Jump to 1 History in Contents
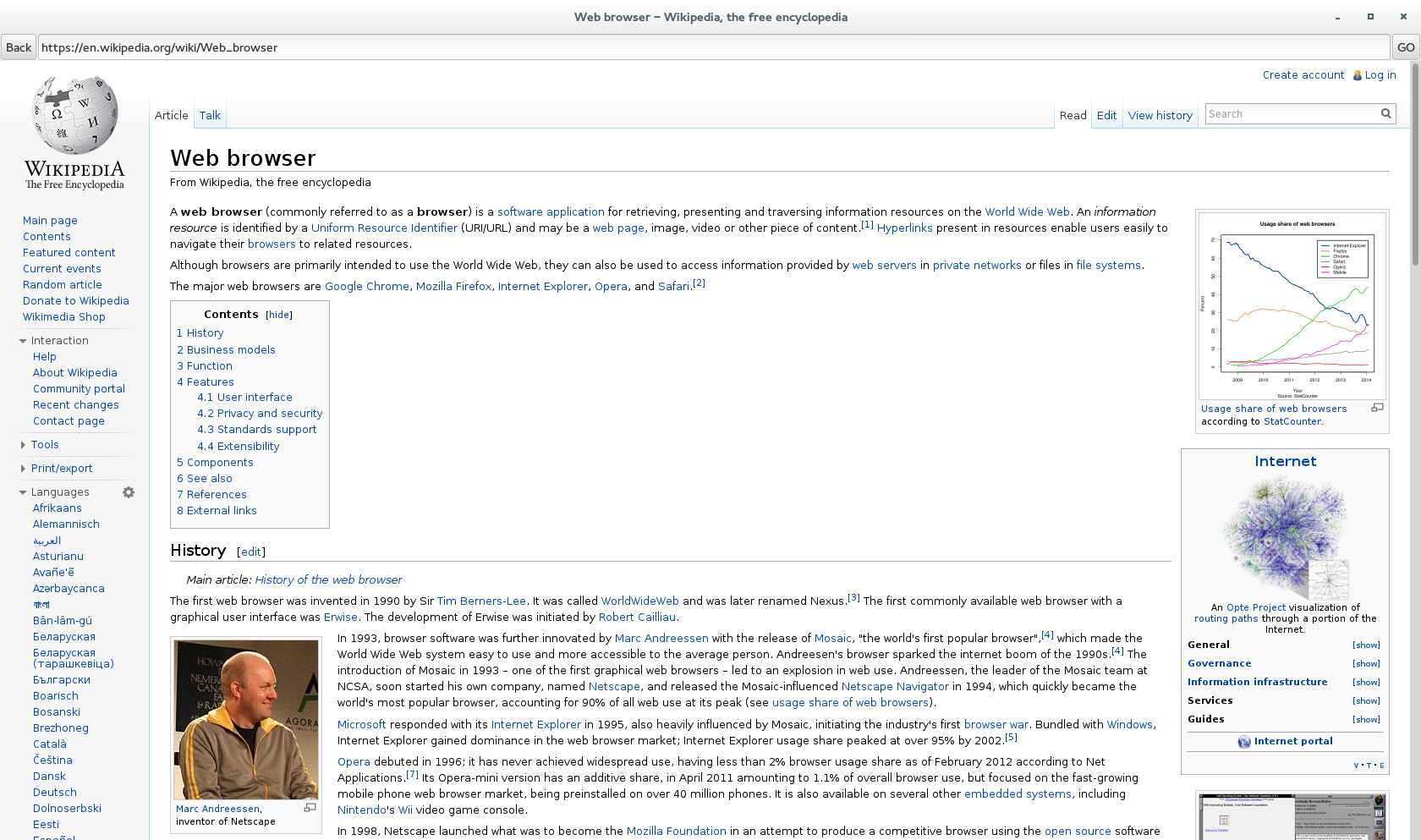 [x=200, y=333]
